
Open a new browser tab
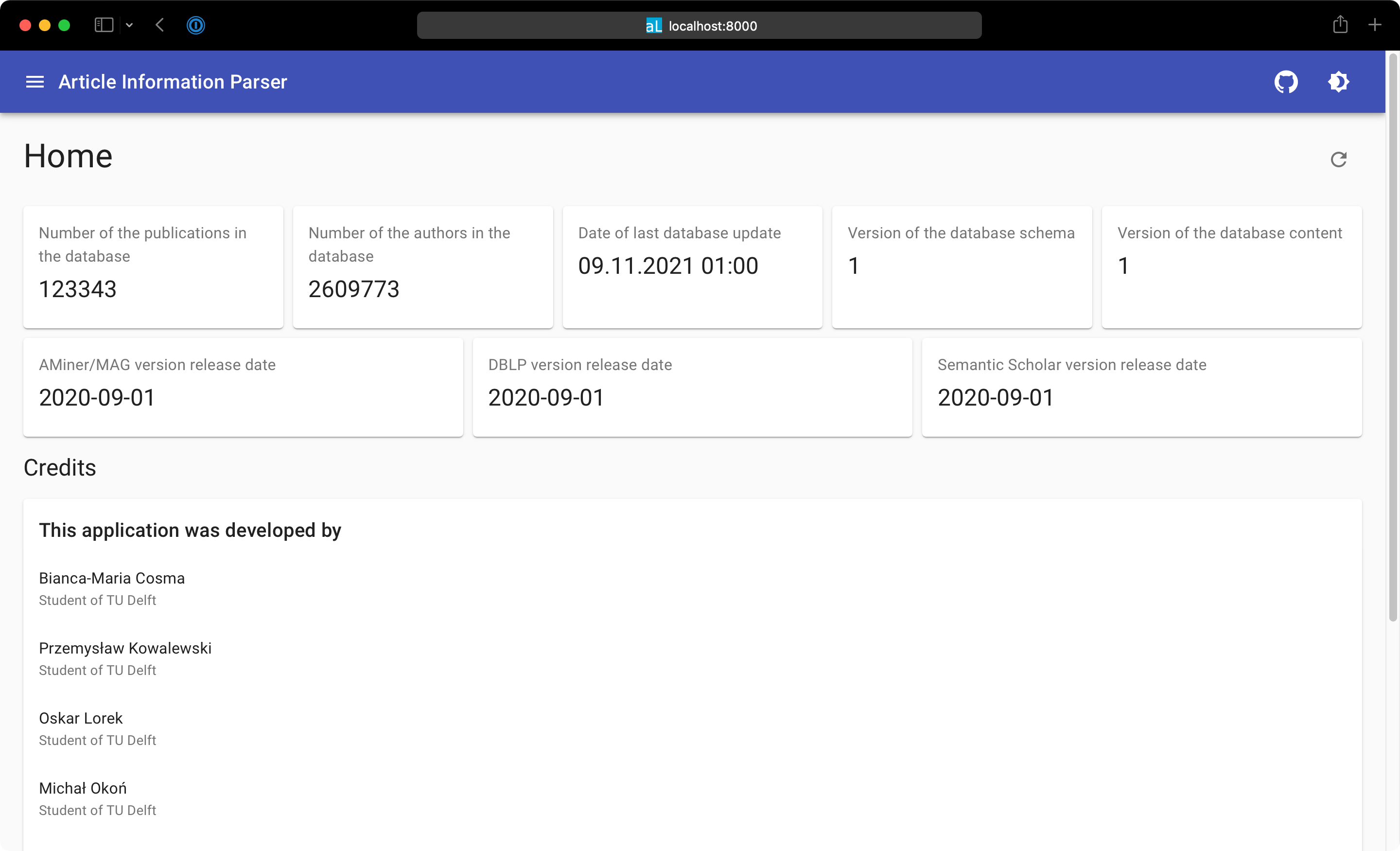click(x=1374, y=25)
